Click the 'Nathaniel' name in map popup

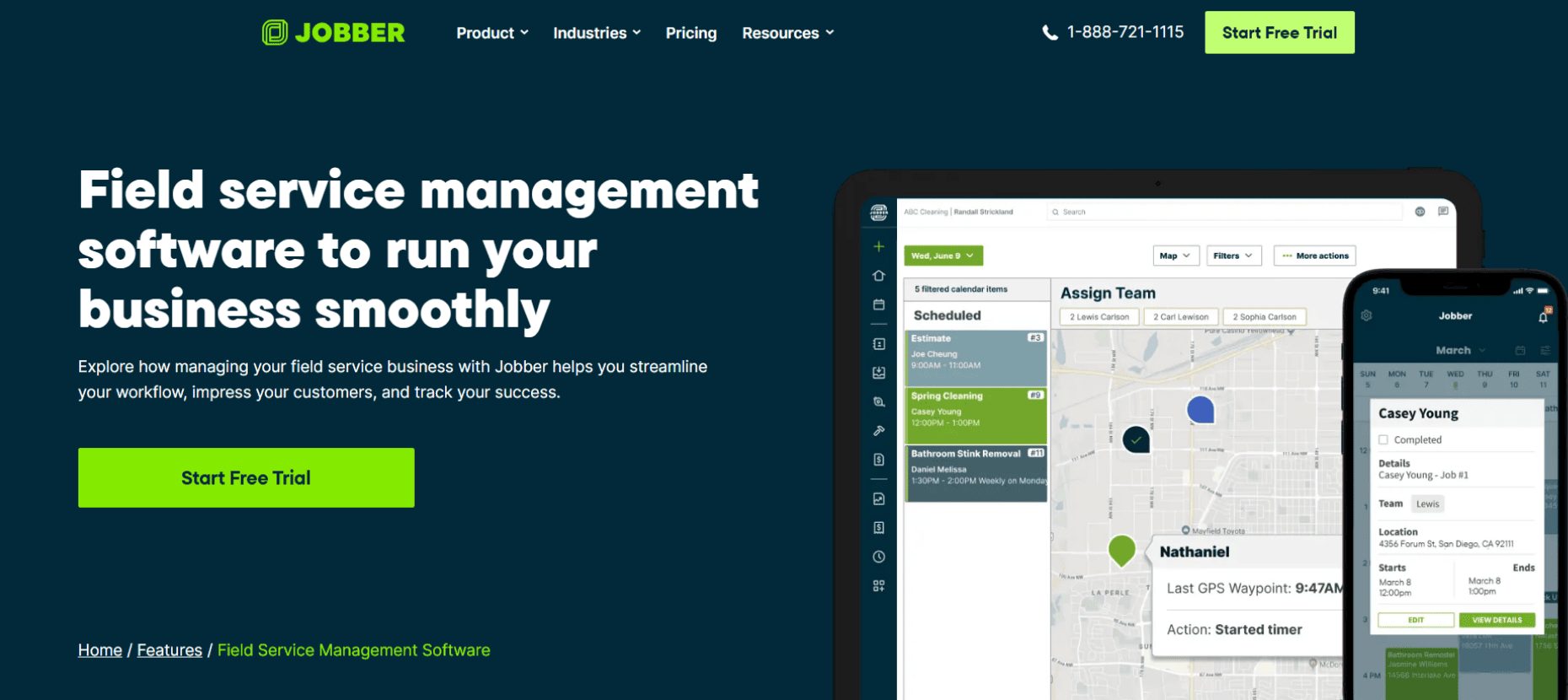[x=1195, y=552]
